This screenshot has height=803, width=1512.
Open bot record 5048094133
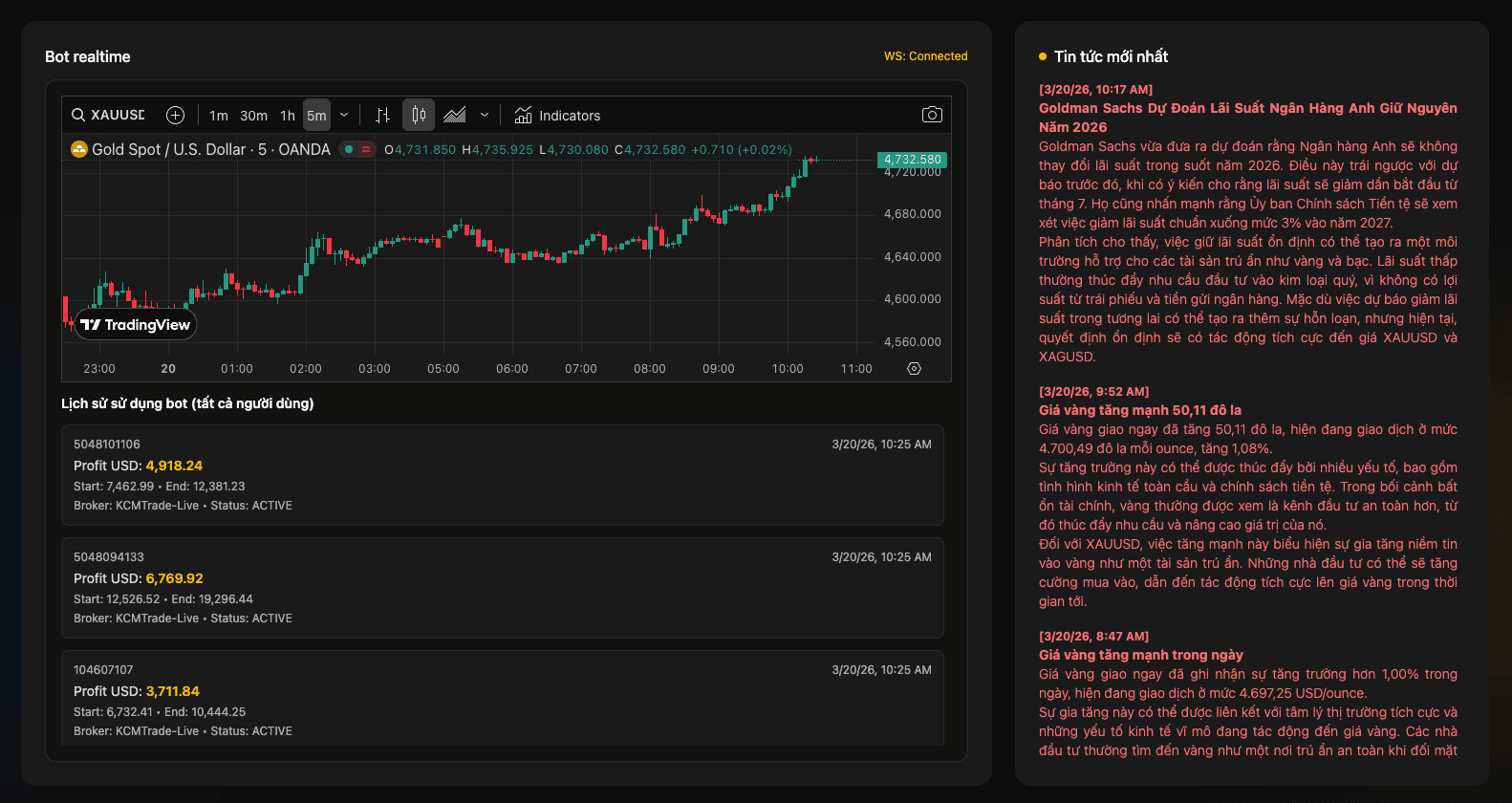click(503, 588)
